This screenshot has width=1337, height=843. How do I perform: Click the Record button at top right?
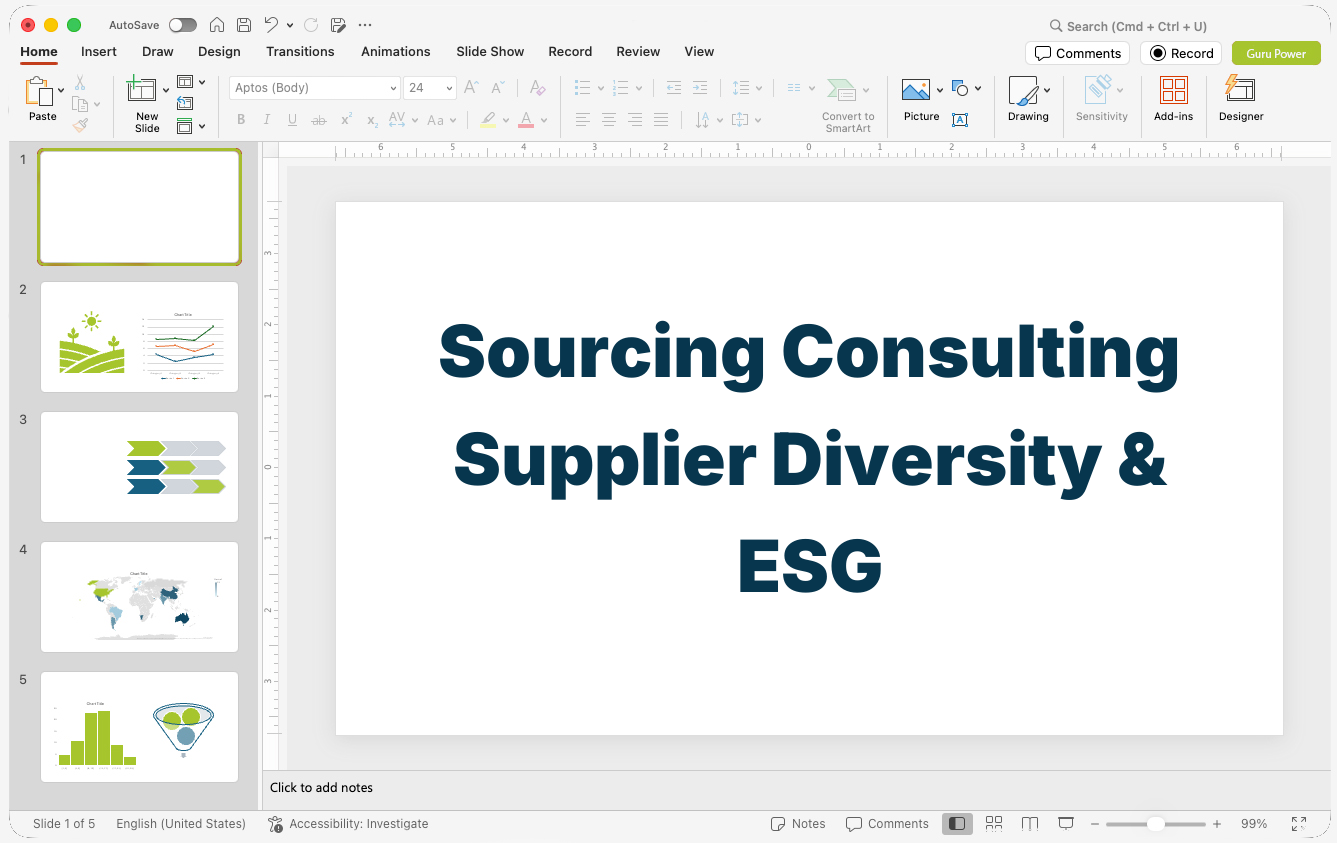[1181, 53]
